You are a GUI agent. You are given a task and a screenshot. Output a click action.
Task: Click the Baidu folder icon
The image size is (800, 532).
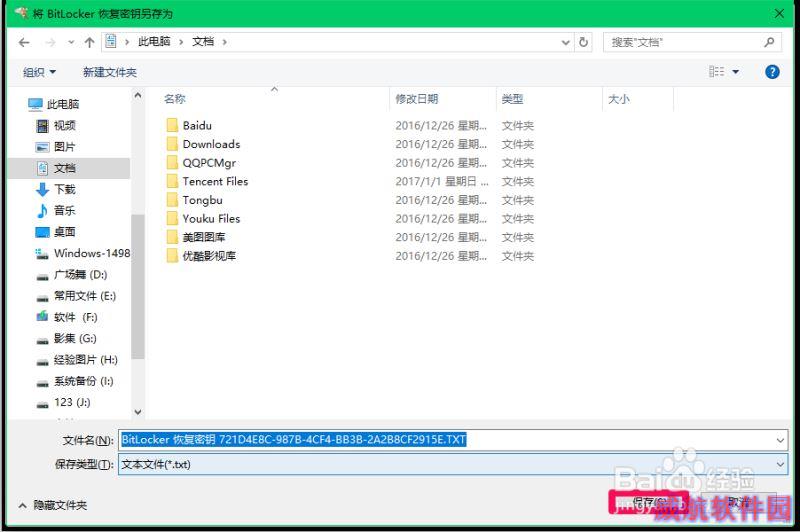pos(172,125)
